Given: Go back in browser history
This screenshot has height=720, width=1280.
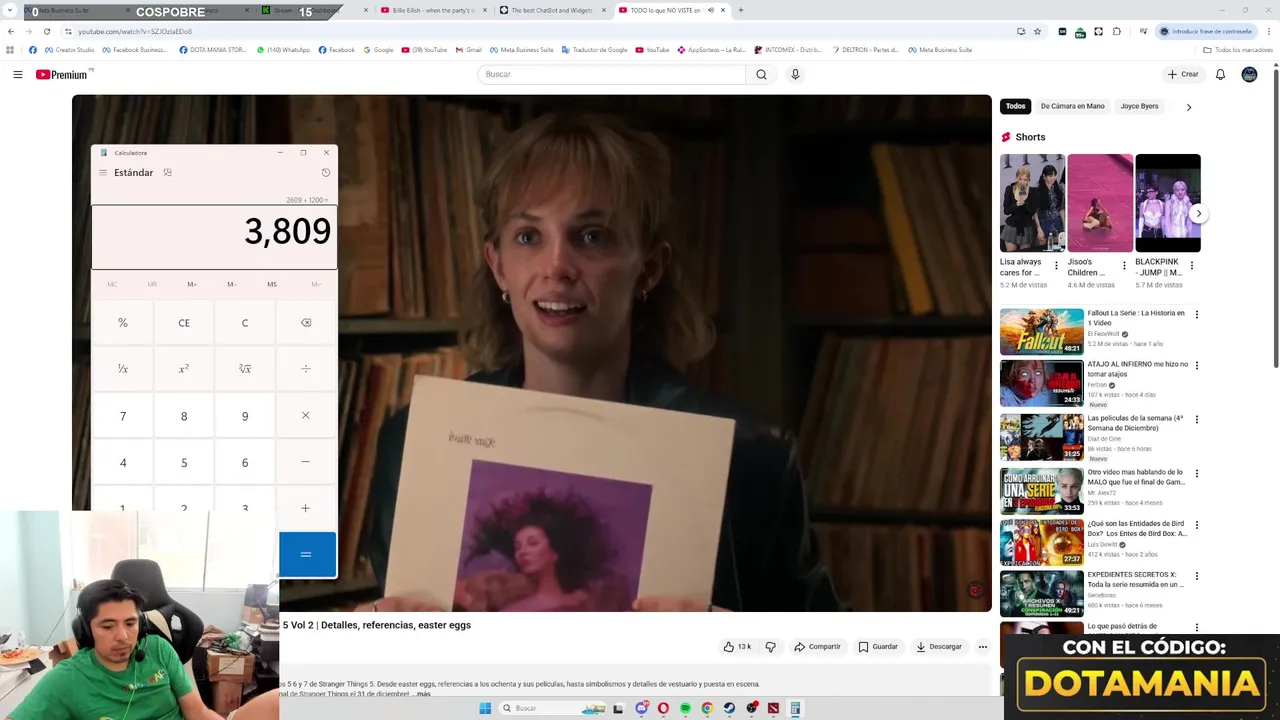Looking at the screenshot, I should [x=11, y=31].
